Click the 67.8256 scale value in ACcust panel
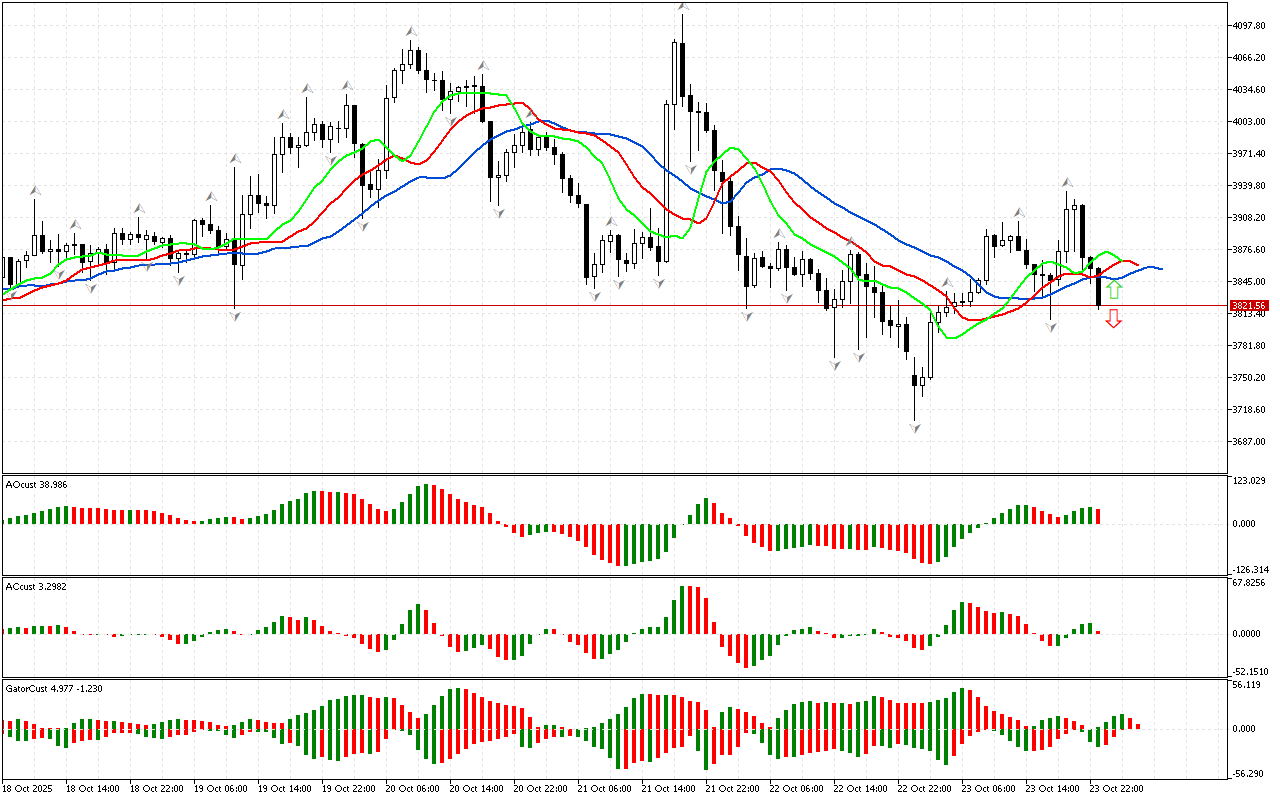This screenshot has height=800, width=1280. 1250,583
